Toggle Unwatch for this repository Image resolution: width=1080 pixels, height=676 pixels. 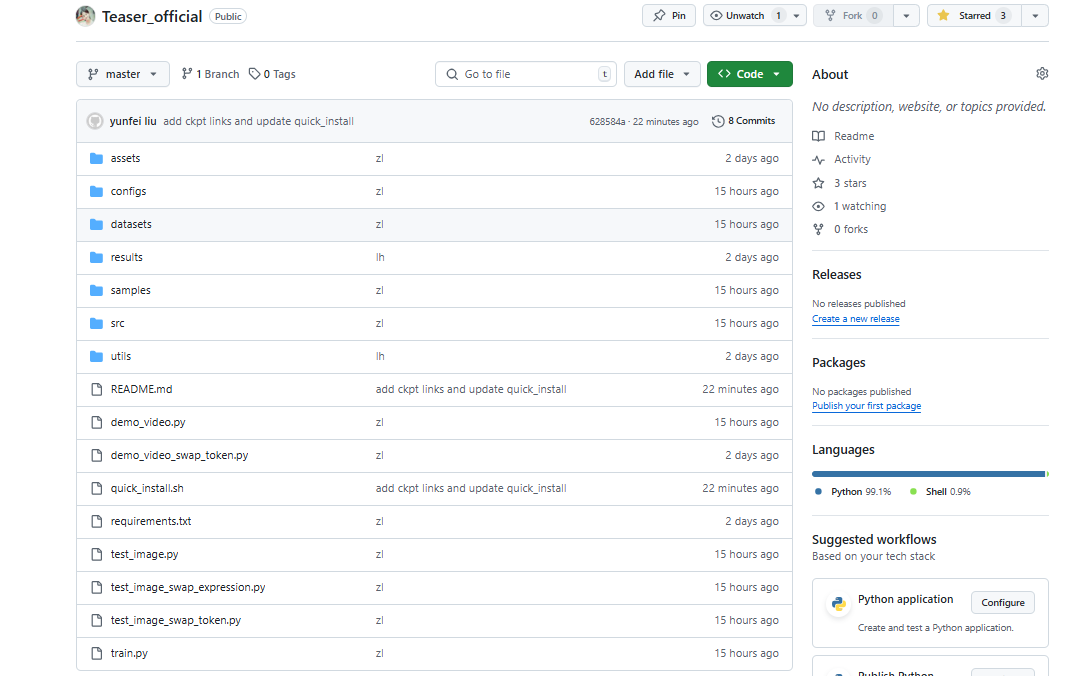click(746, 16)
